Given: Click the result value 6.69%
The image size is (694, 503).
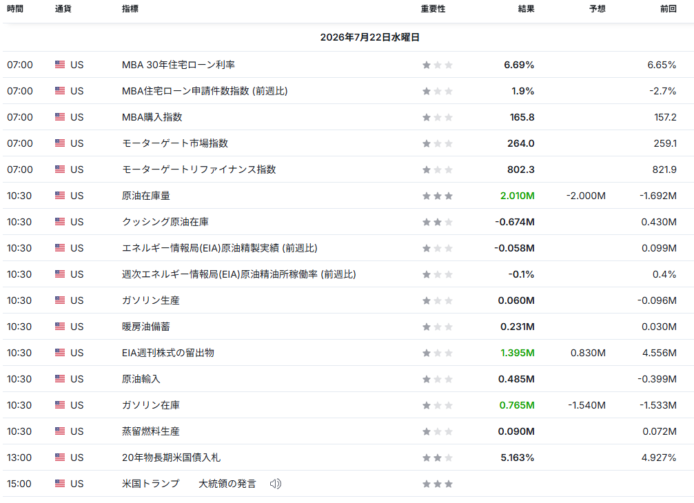Looking at the screenshot, I should click(x=519, y=65).
